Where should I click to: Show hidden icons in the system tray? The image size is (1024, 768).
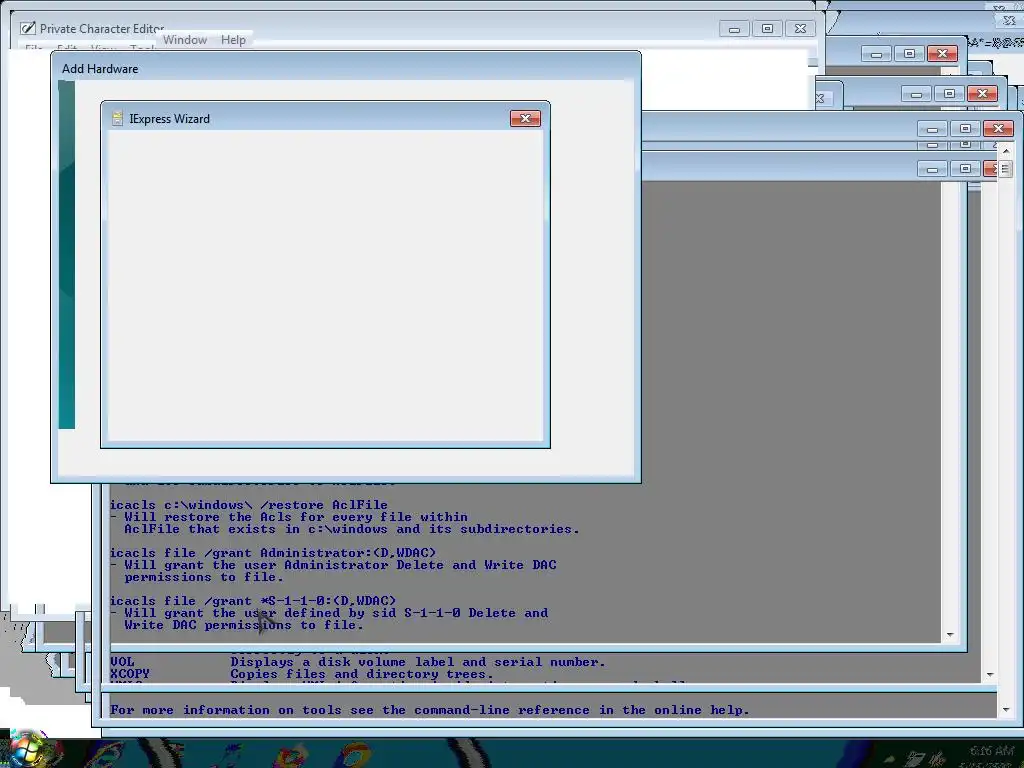(x=889, y=758)
